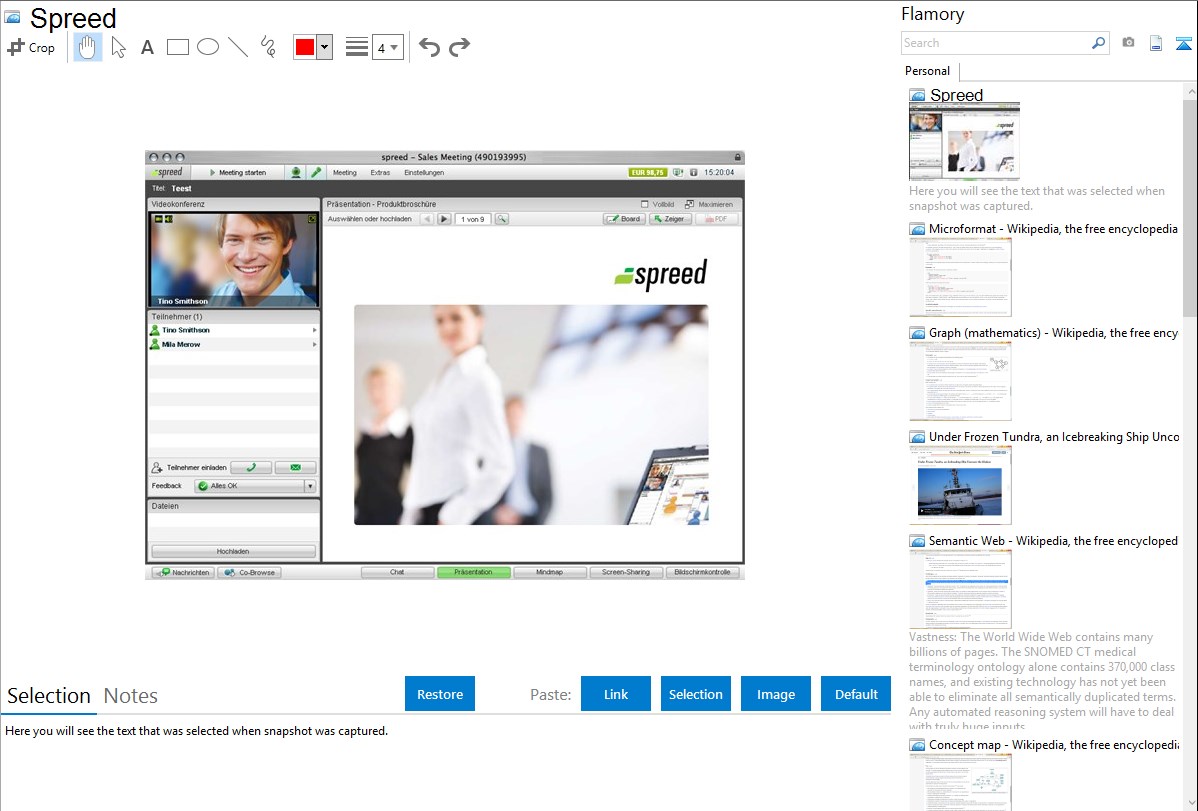Image resolution: width=1198 pixels, height=811 pixels.
Task: Click the Paste Default button
Action: tap(856, 694)
